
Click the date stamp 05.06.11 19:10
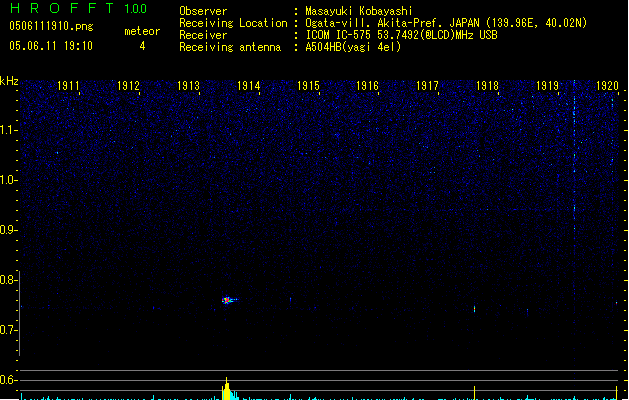pos(51,46)
